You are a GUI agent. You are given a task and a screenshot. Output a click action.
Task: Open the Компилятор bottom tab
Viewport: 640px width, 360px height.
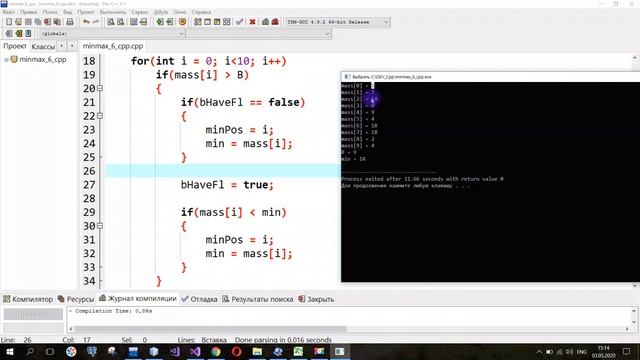(28, 299)
